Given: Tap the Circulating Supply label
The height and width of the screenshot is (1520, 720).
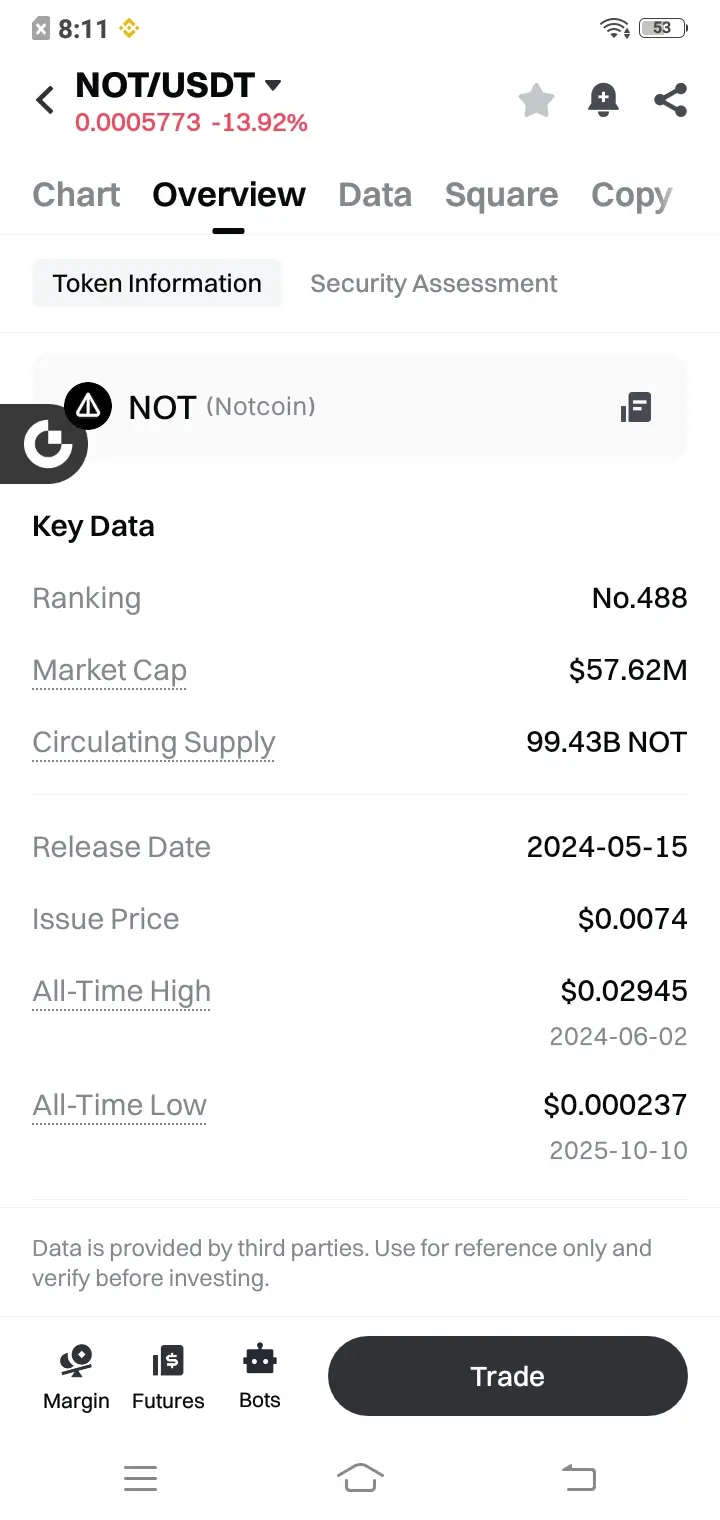Looking at the screenshot, I should pyautogui.click(x=154, y=742).
